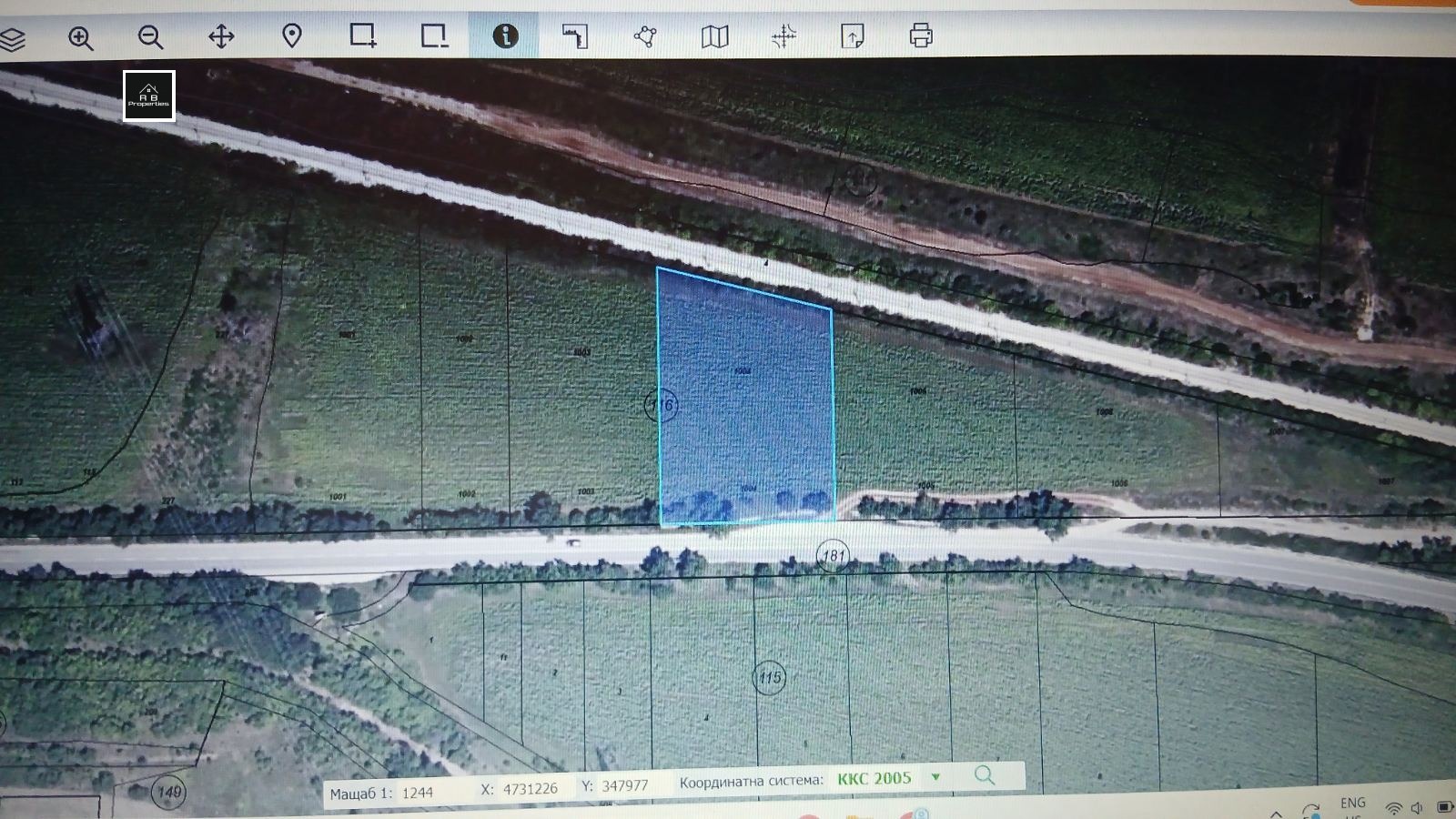Select the measure distance ruler tool
This screenshot has width=1456, height=819.
[x=575, y=35]
